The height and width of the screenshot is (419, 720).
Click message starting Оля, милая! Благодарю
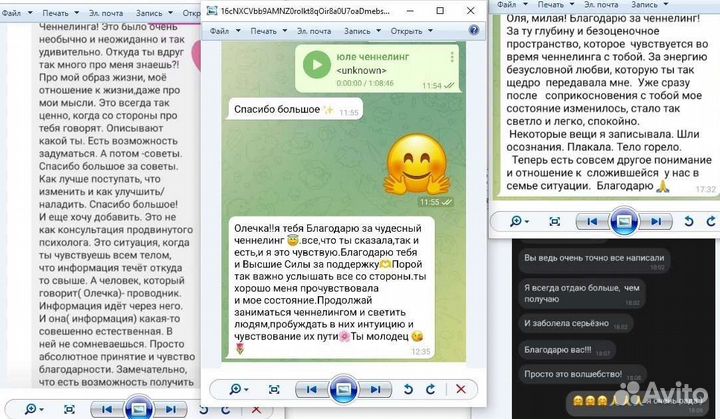(x=608, y=104)
